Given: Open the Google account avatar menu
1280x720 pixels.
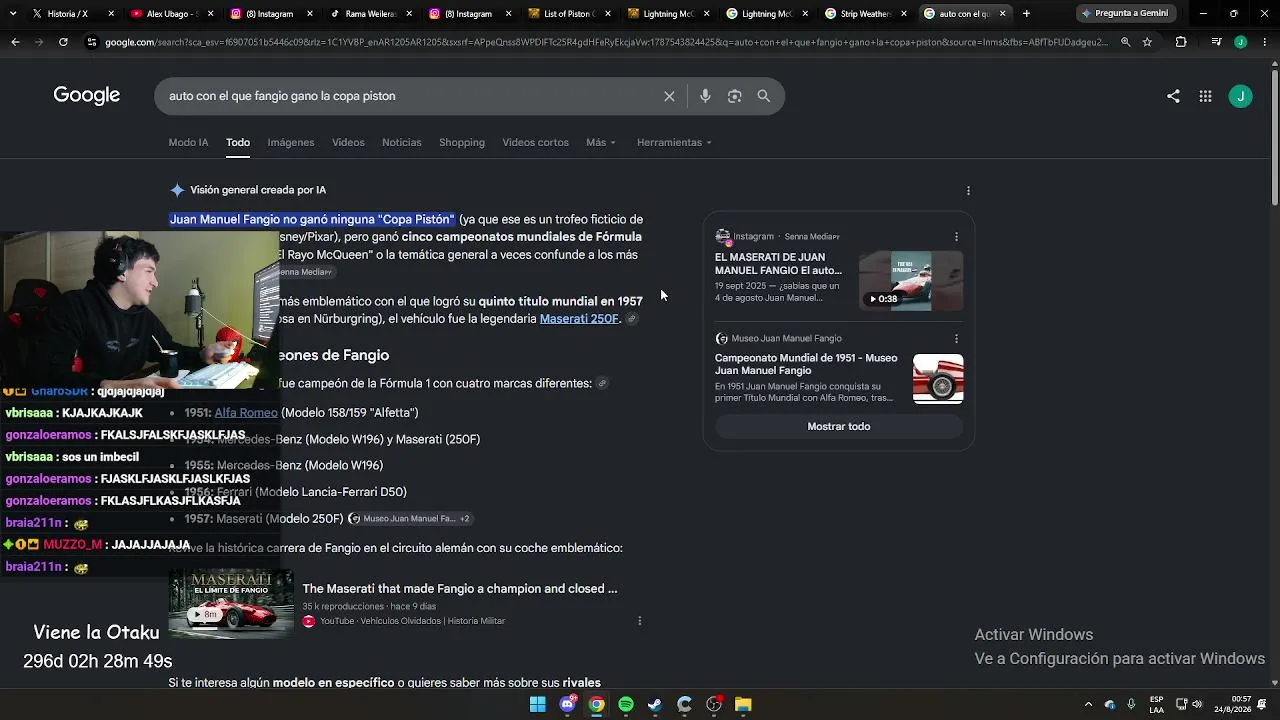Looking at the screenshot, I should pos(1240,96).
